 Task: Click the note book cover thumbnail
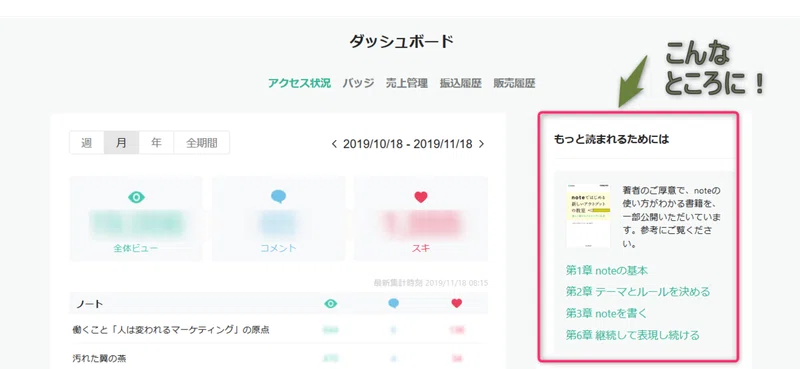pos(588,215)
